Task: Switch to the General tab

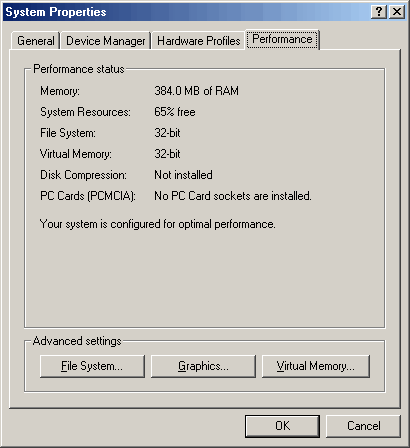Action: click(36, 41)
